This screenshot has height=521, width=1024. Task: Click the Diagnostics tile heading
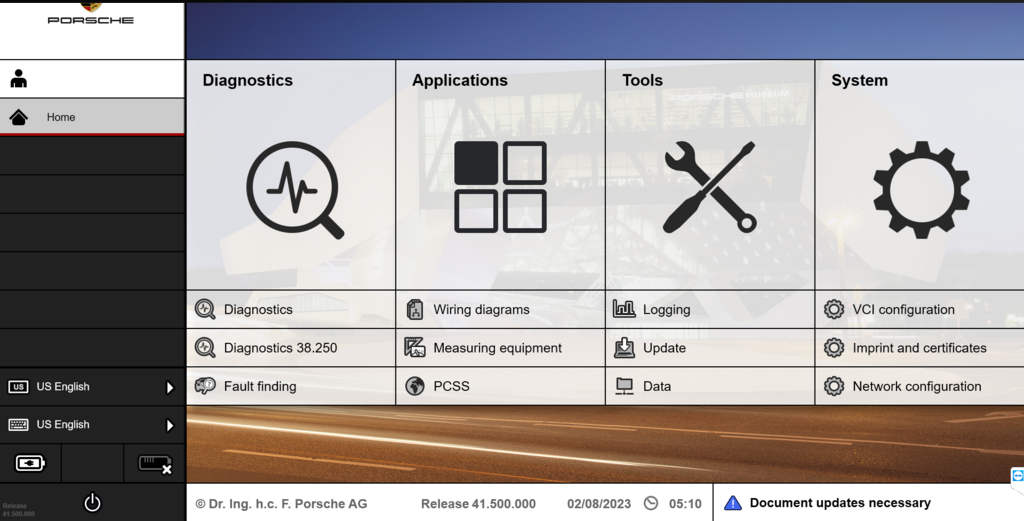pos(248,80)
